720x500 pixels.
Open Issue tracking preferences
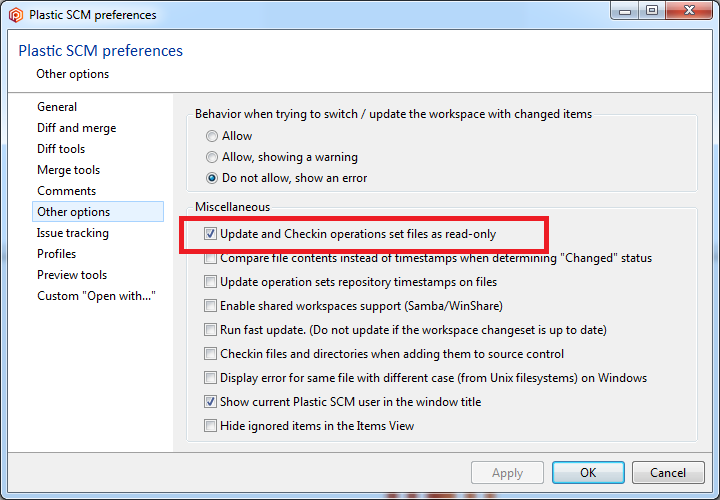73,233
